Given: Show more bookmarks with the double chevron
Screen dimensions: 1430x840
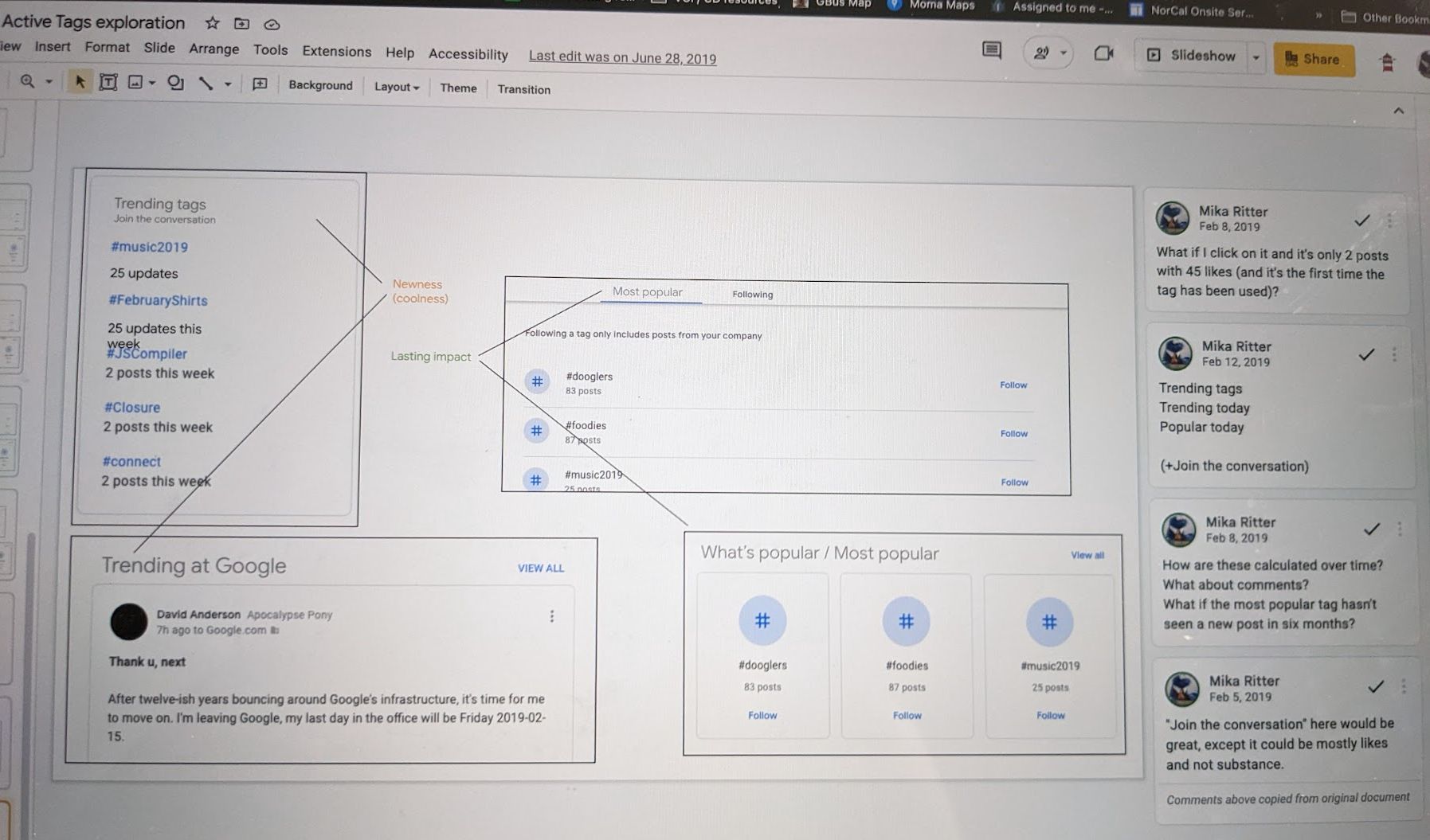Looking at the screenshot, I should pos(1318,14).
